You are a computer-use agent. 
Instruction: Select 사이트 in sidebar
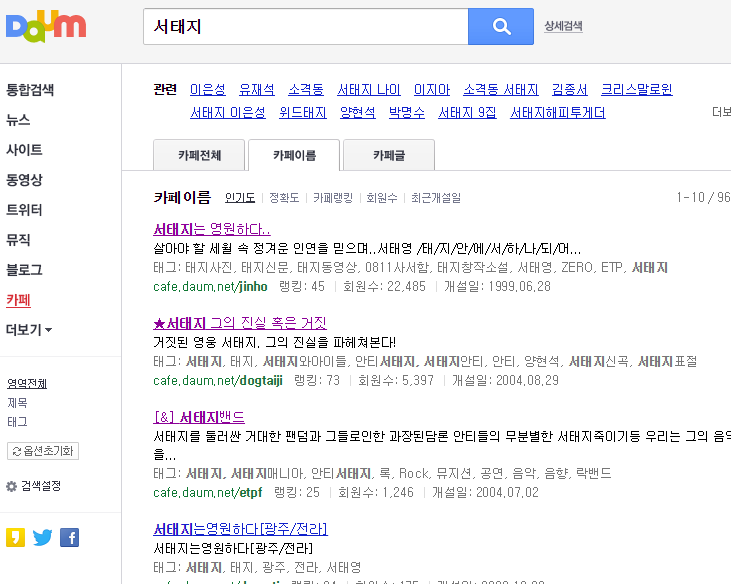24,150
